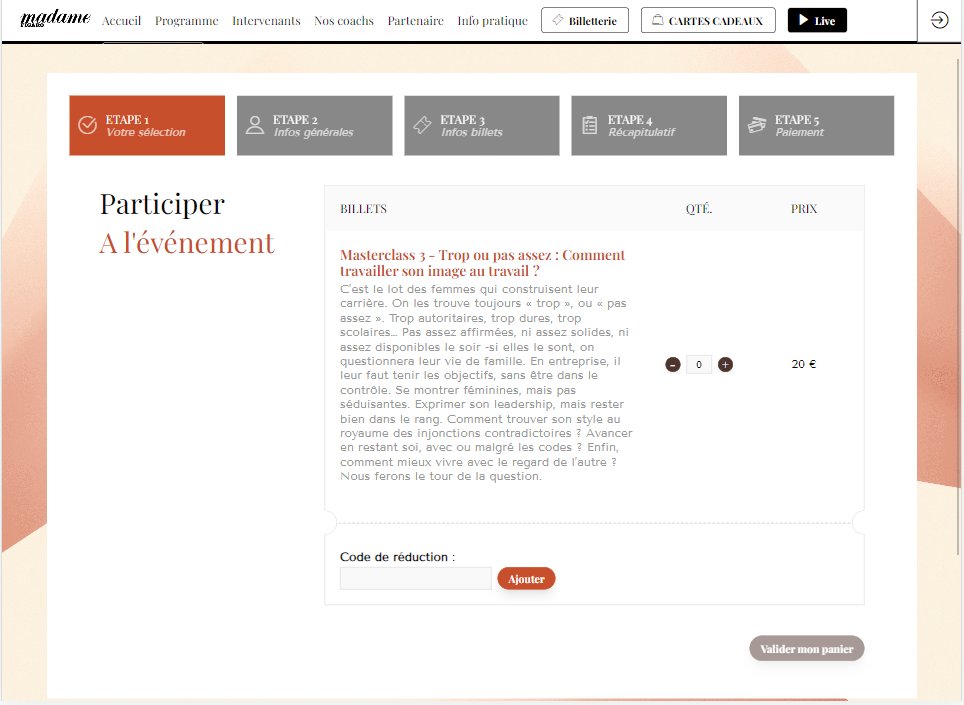964x705 pixels.
Task: Open Nos coachs page
Action: click(344, 21)
